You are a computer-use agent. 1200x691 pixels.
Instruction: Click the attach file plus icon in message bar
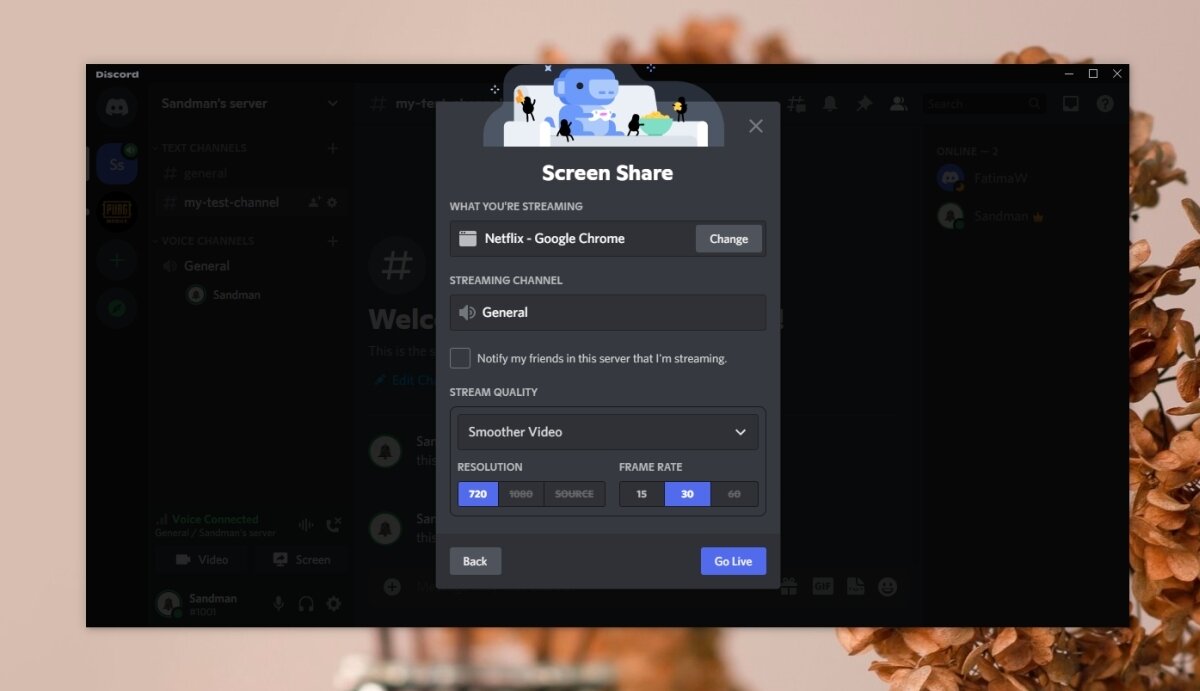tap(392, 587)
